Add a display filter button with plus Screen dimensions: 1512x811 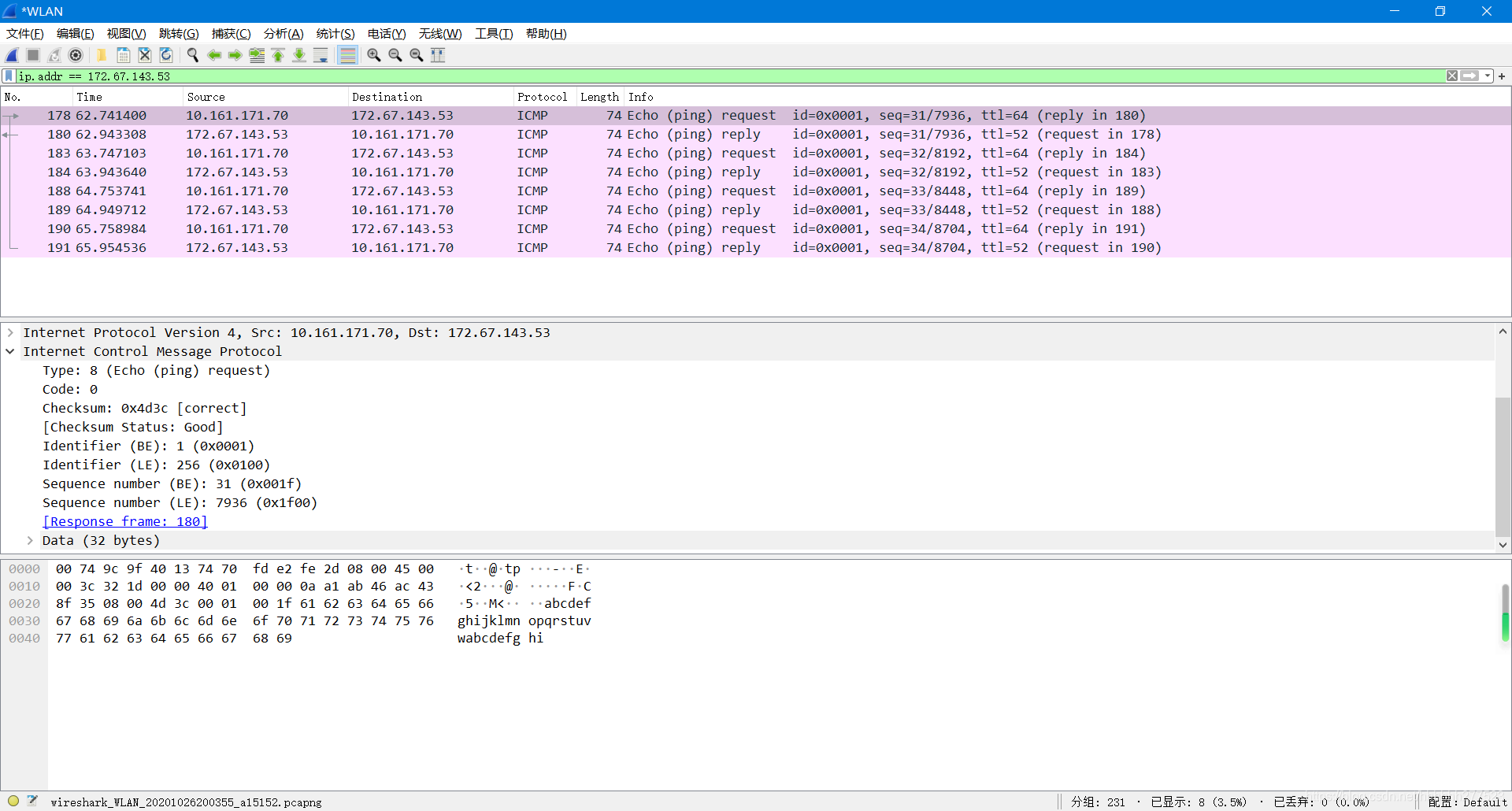click(x=1502, y=76)
